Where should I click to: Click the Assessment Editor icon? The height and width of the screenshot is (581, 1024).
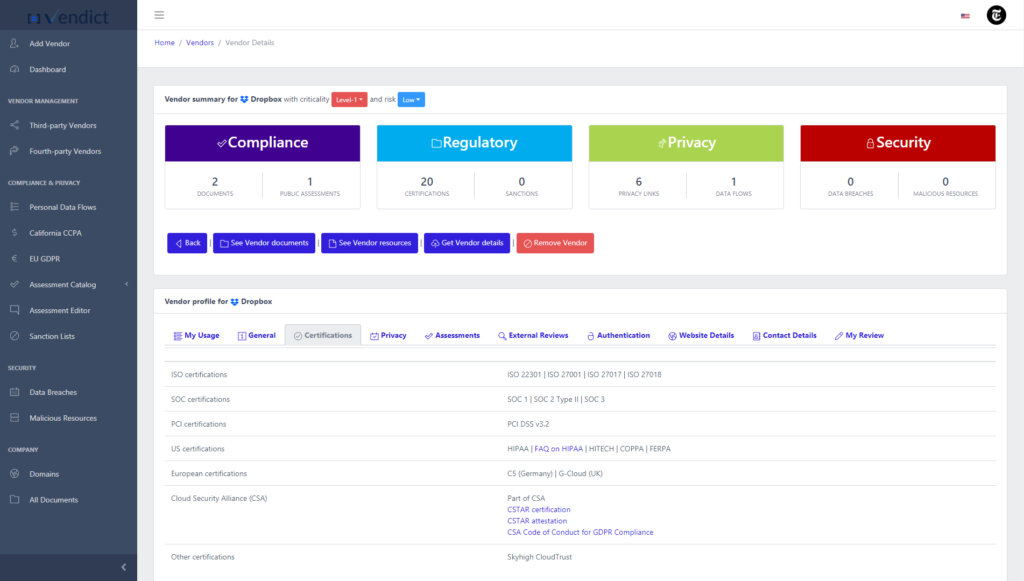(14, 310)
